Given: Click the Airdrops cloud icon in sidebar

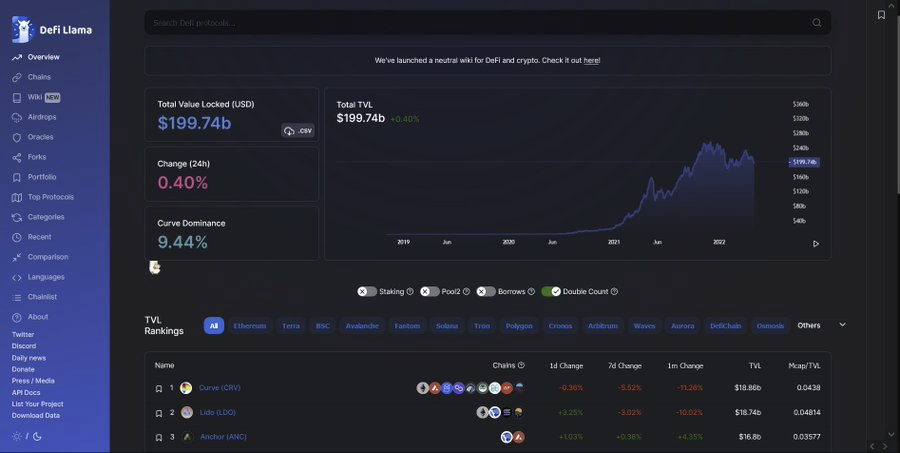Looking at the screenshot, I should click(17, 117).
